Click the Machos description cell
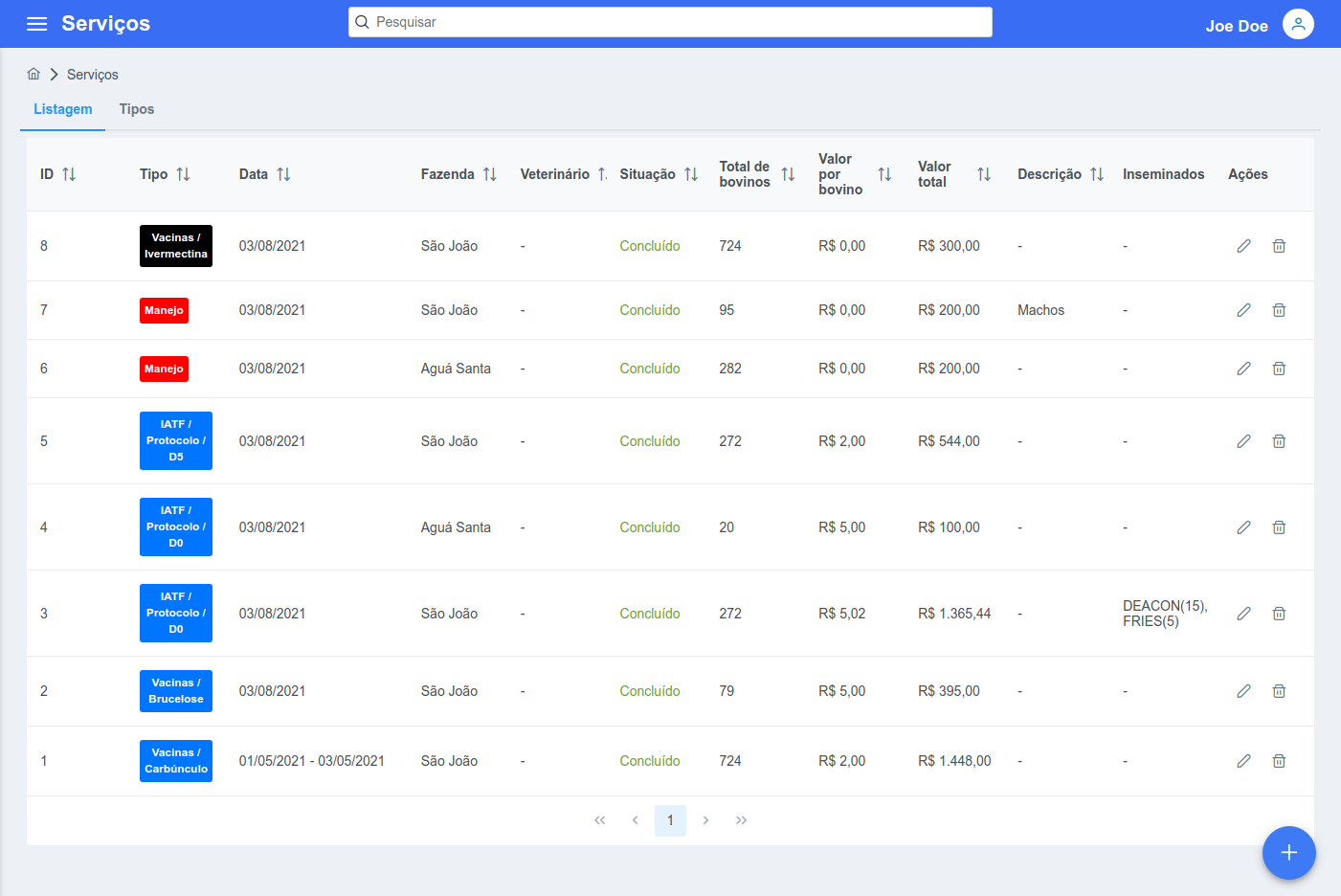This screenshot has width=1341, height=896. [1040, 310]
